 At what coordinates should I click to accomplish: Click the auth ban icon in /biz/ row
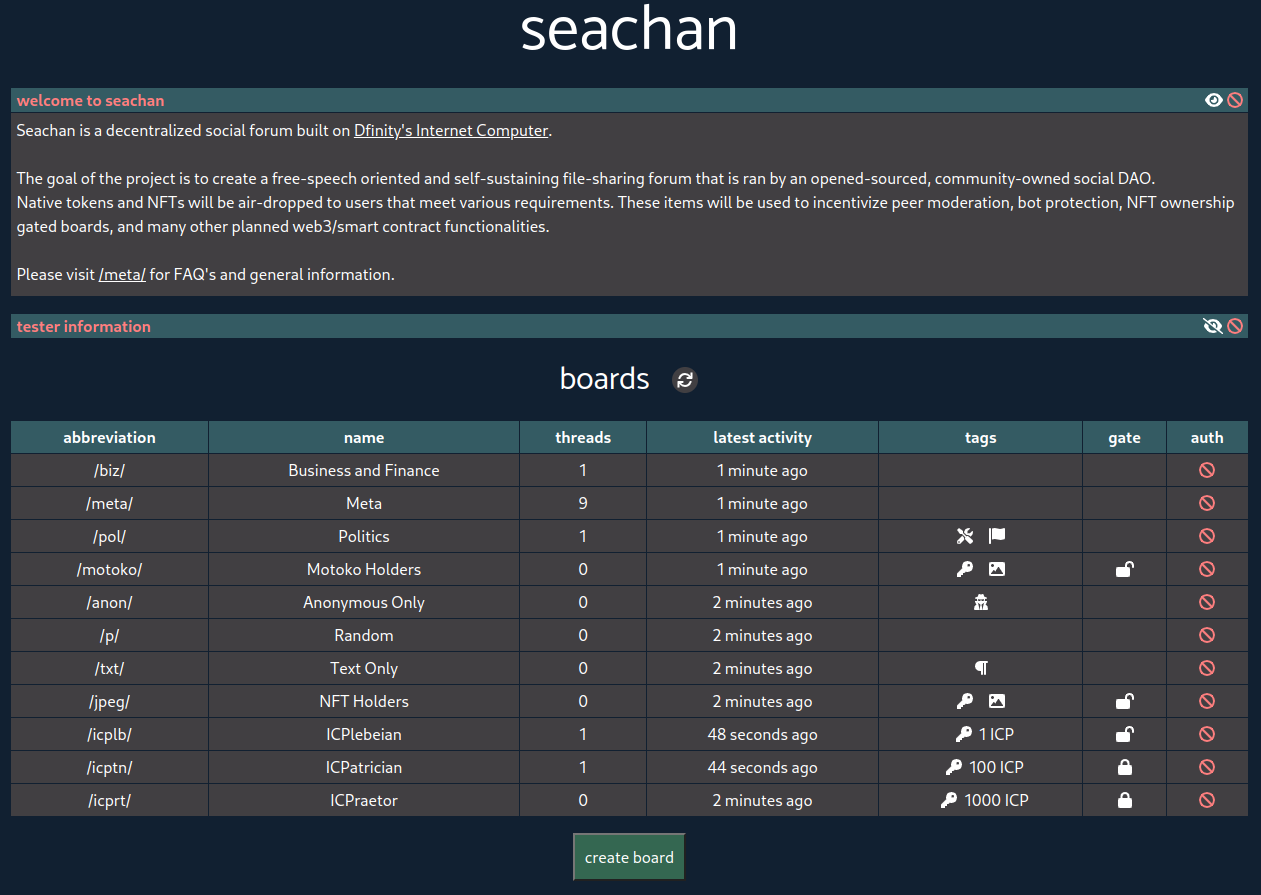tap(1207, 470)
